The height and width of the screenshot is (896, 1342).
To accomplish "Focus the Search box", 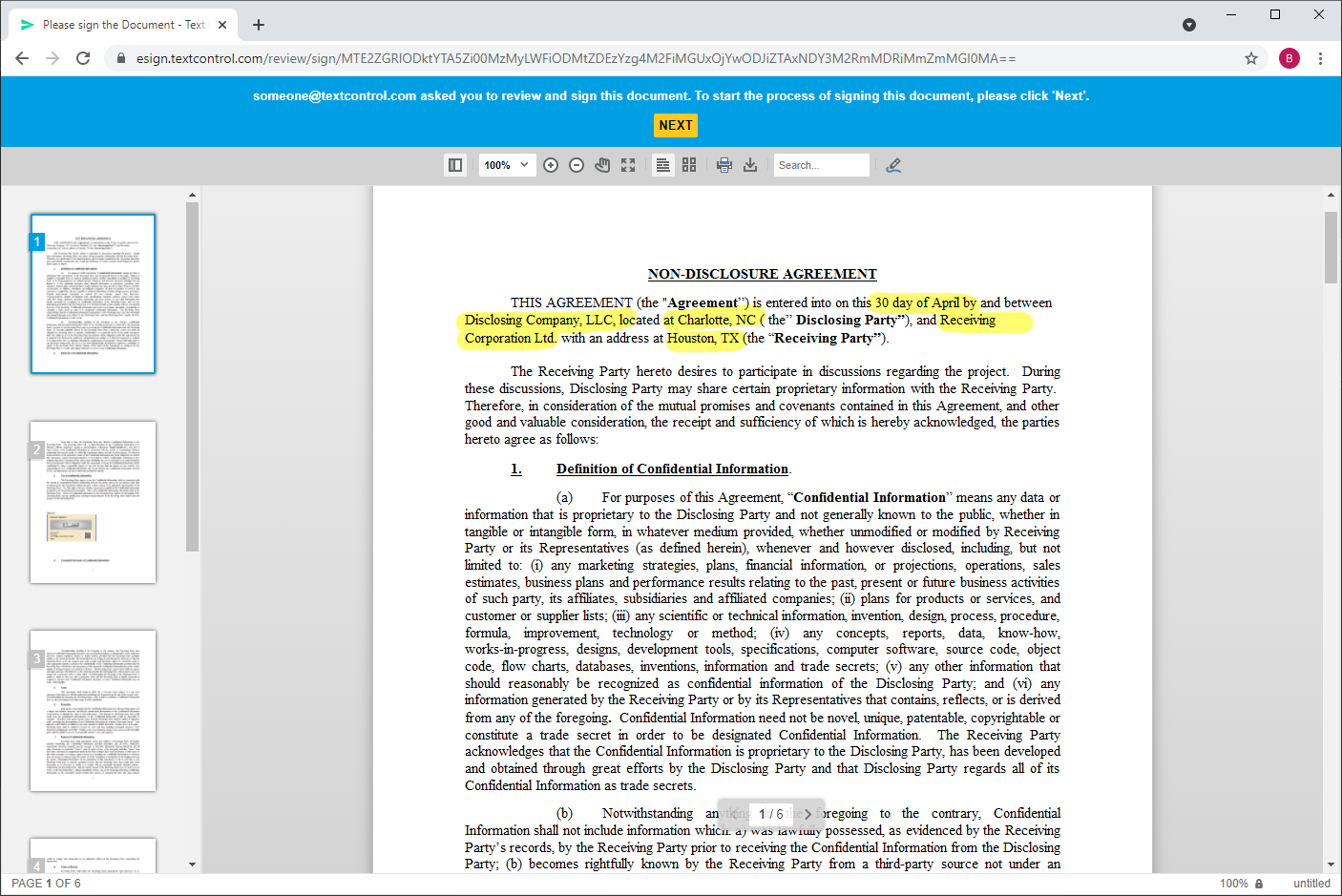I will click(x=821, y=165).
